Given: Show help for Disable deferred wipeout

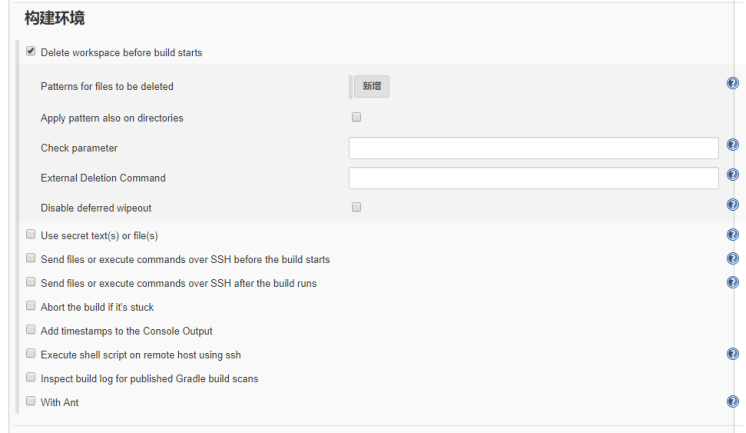Looking at the screenshot, I should (733, 205).
